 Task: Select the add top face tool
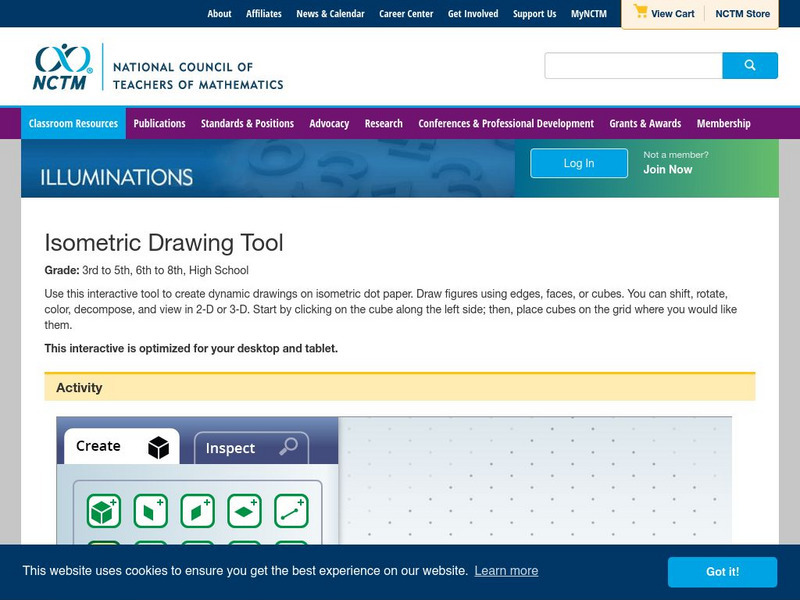pos(244,511)
